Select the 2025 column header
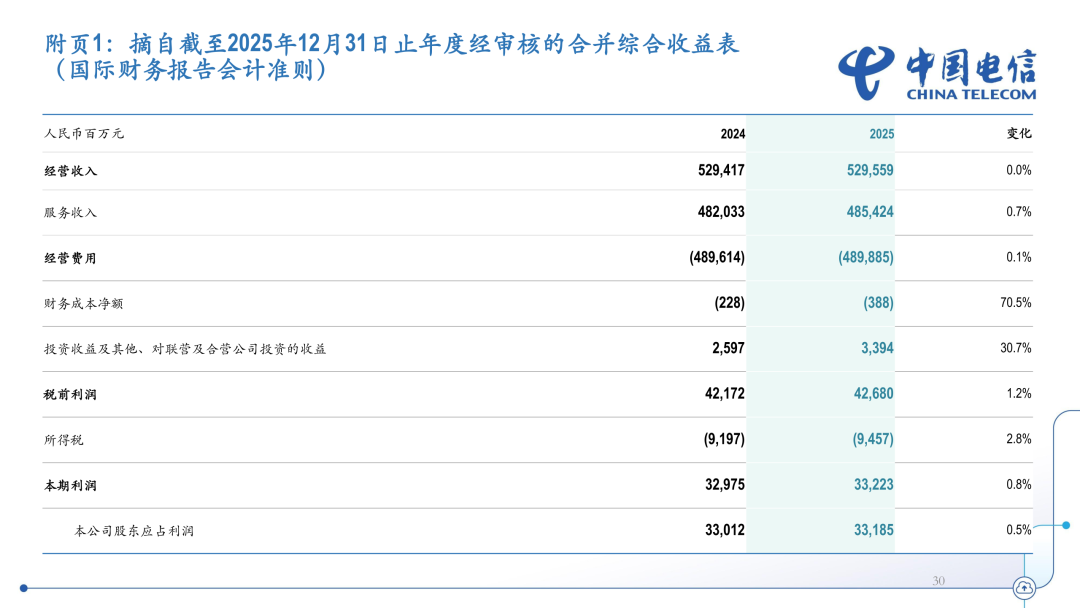The height and width of the screenshot is (608, 1080). click(881, 134)
